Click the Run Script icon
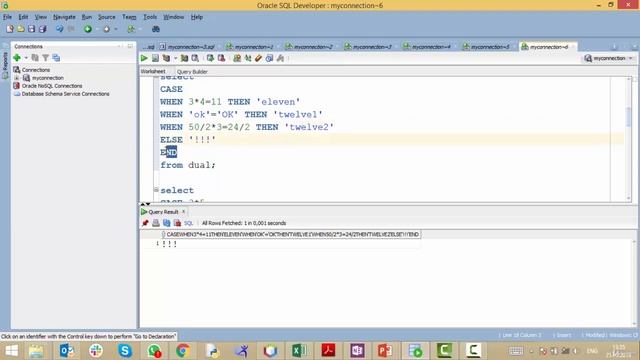 tap(155, 58)
